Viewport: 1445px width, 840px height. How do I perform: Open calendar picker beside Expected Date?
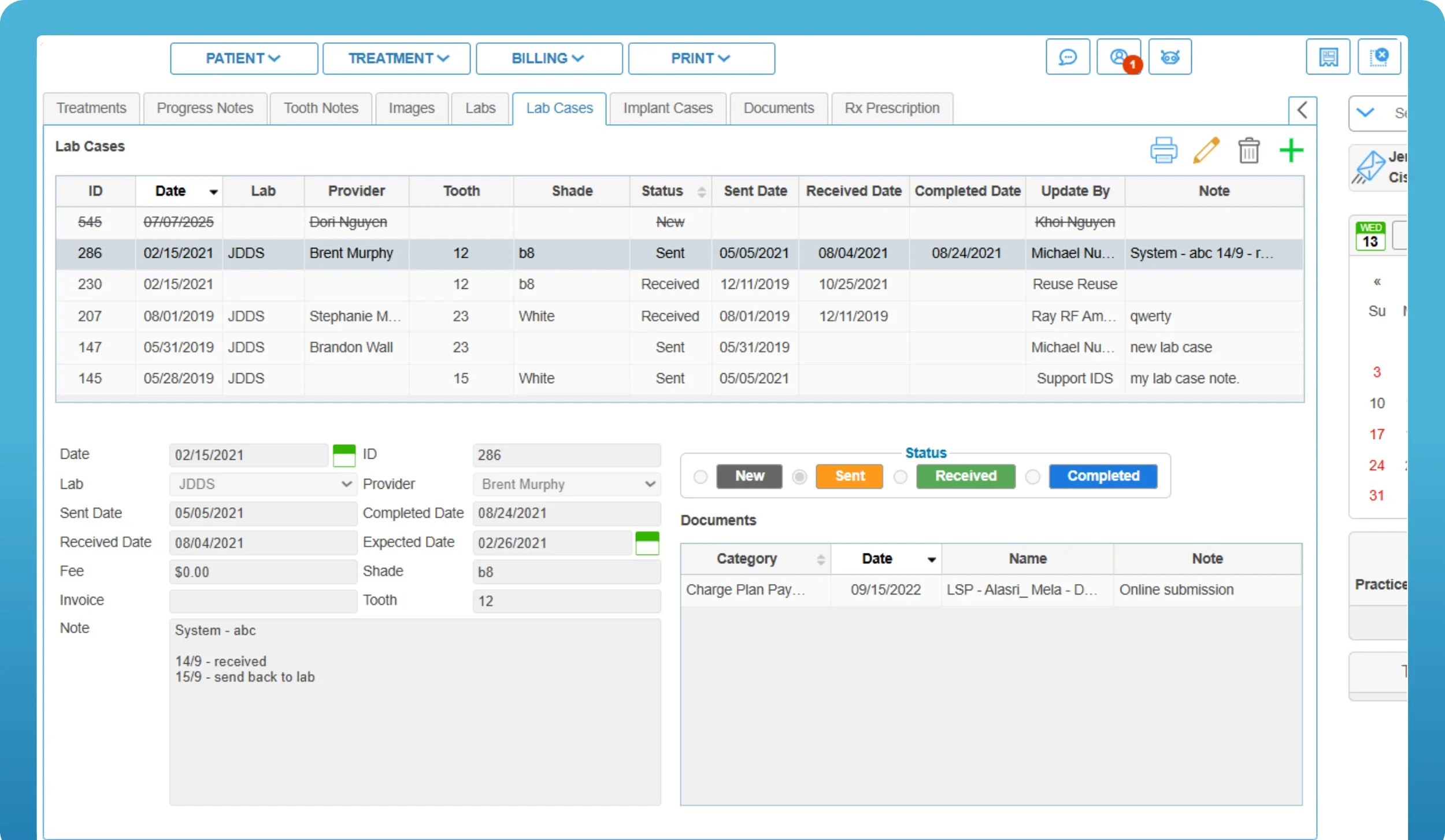click(647, 543)
